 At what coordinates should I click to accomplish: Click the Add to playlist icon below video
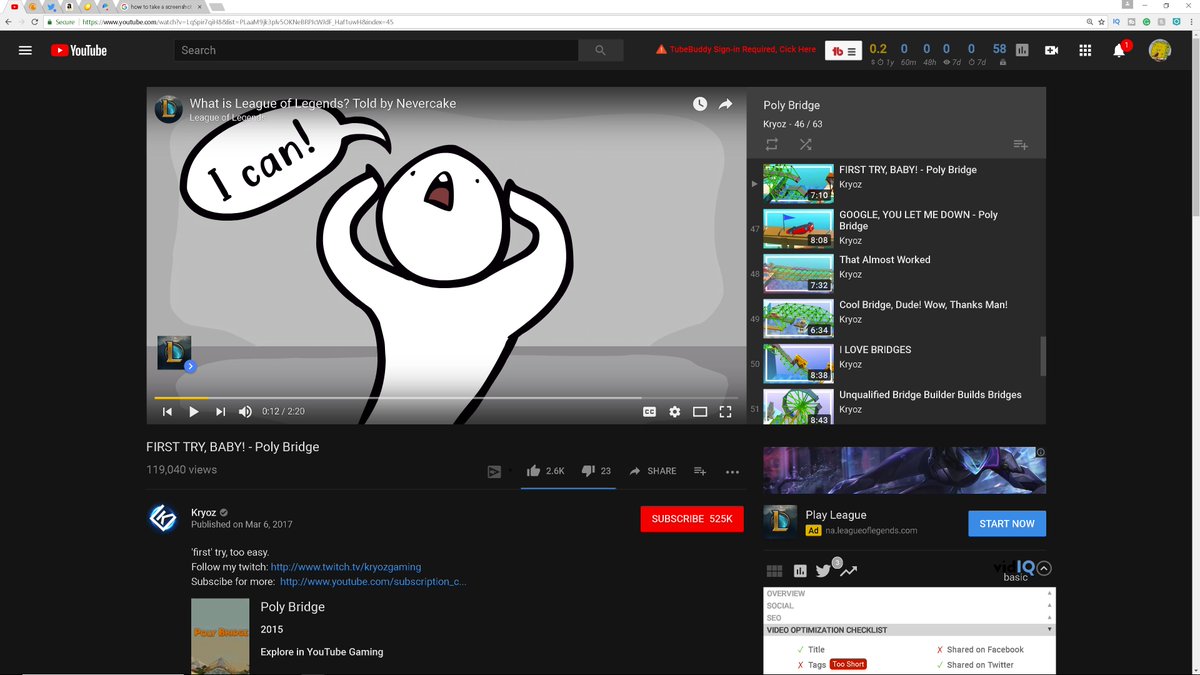[700, 471]
